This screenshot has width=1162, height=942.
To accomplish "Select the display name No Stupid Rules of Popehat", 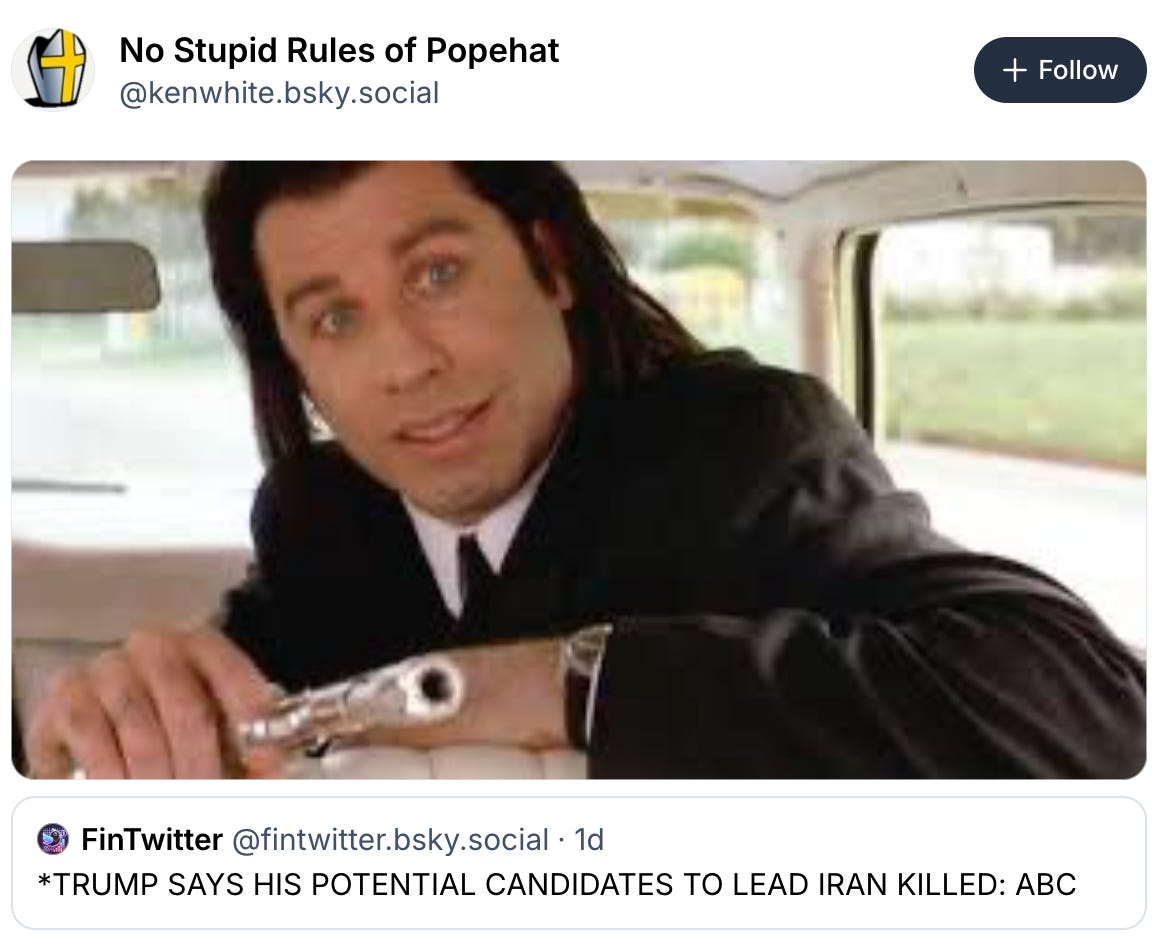I will click(x=338, y=51).
